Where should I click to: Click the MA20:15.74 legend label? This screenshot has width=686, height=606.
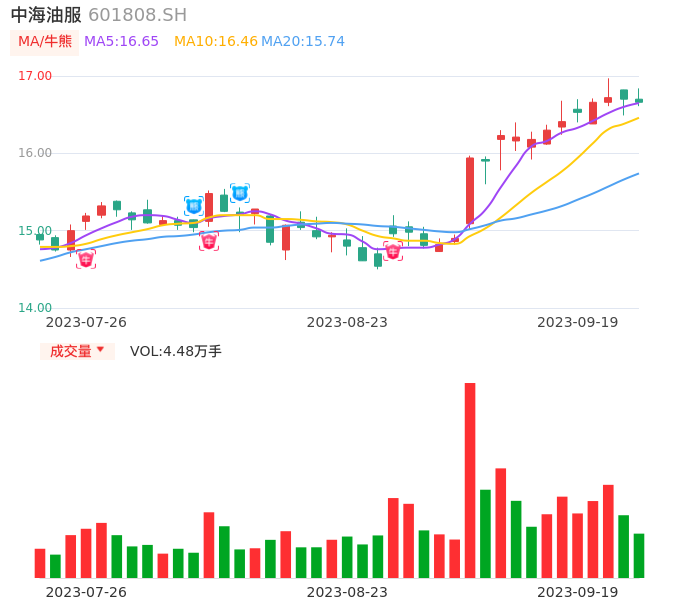pos(303,41)
